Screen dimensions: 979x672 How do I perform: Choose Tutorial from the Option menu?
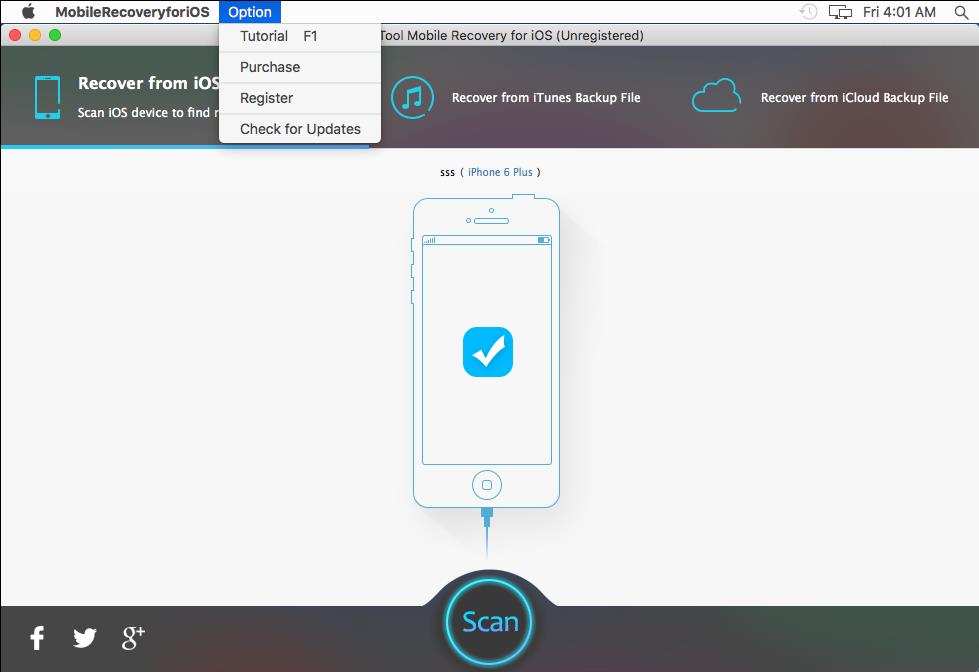[300, 36]
